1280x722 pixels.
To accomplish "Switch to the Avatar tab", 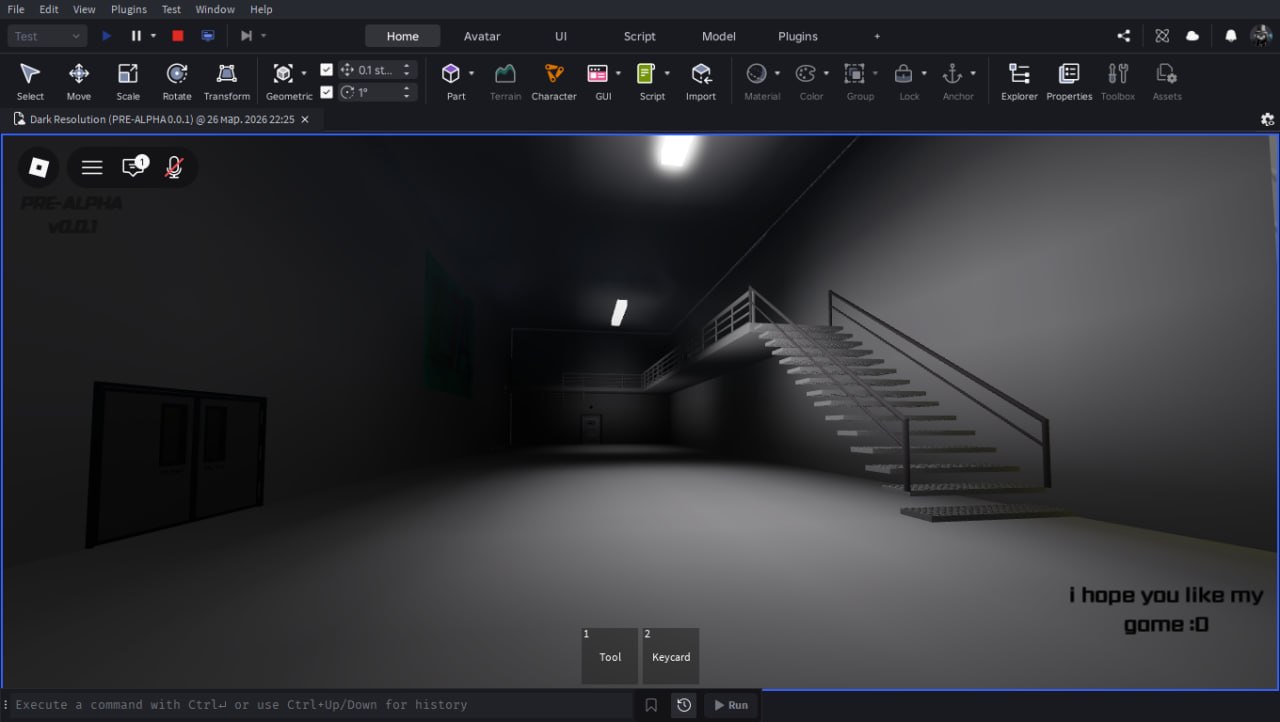I will 482,36.
